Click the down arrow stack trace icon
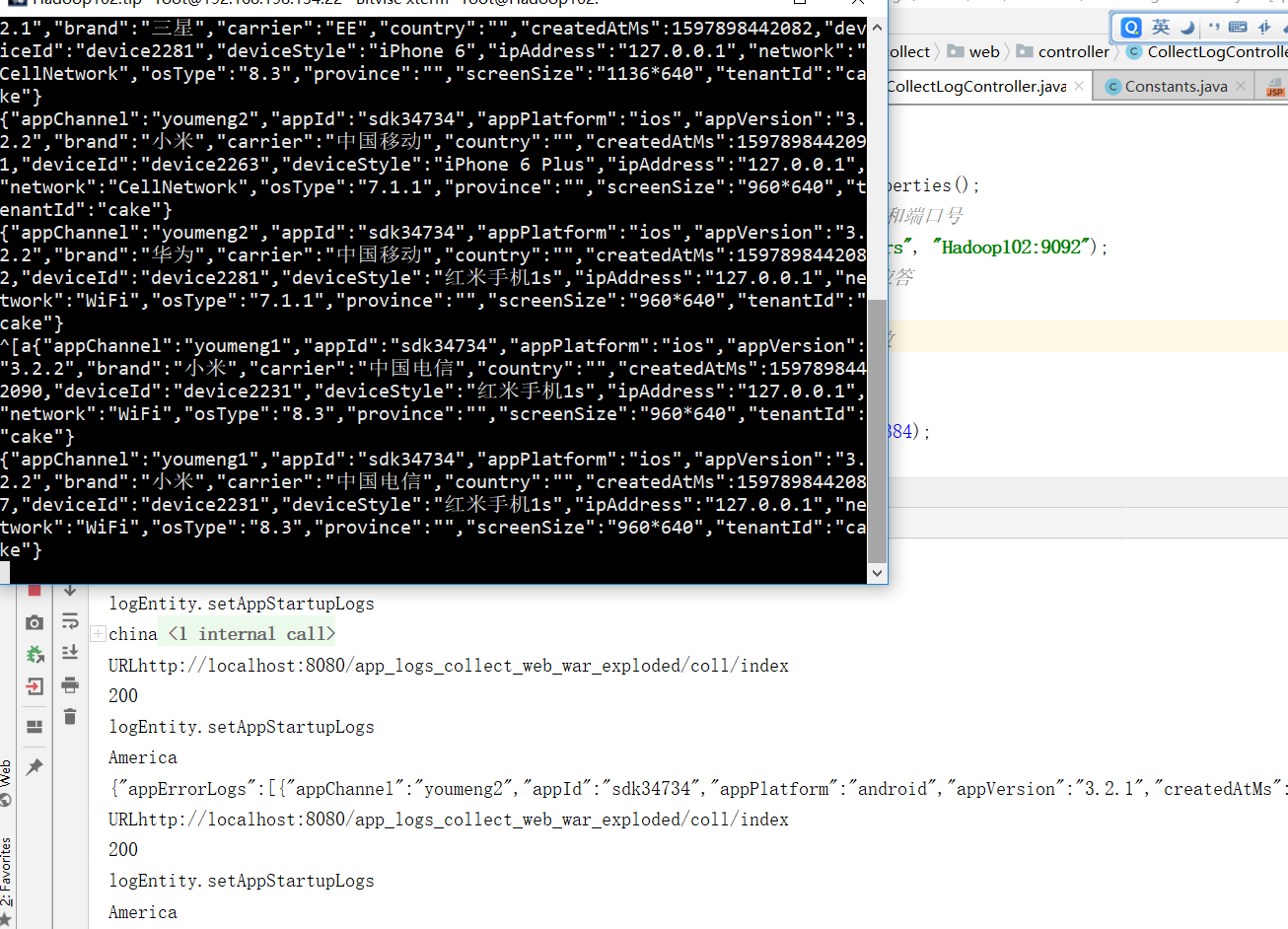The height and width of the screenshot is (929, 1288). (x=70, y=591)
